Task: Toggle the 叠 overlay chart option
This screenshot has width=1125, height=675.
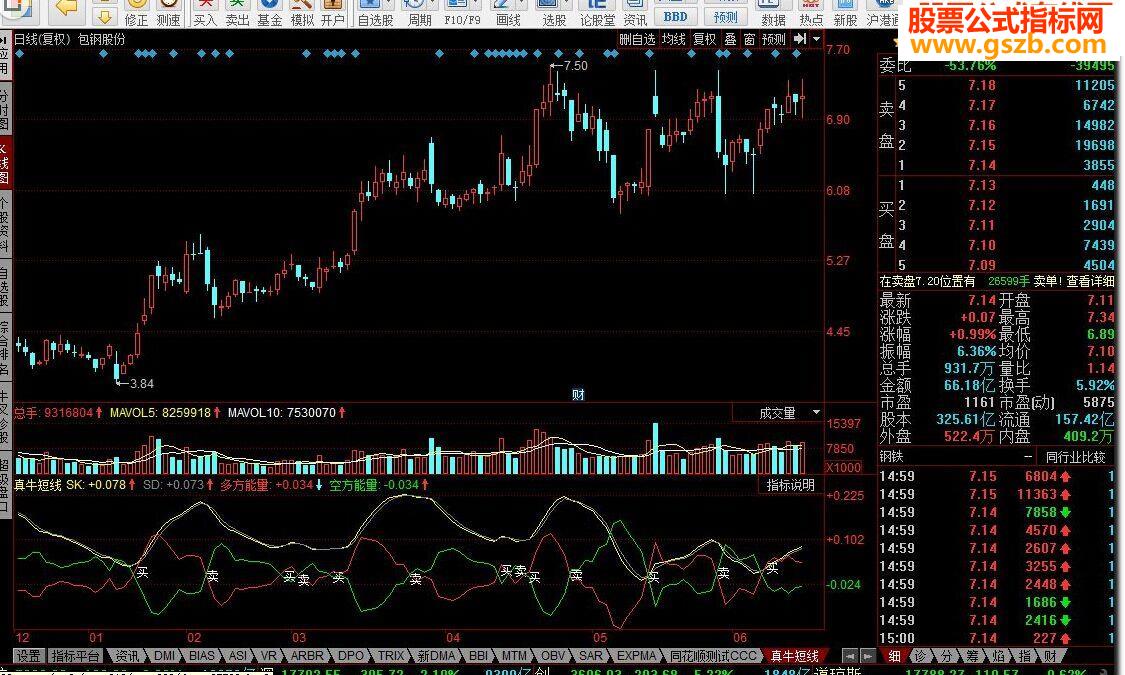Action: [730, 39]
